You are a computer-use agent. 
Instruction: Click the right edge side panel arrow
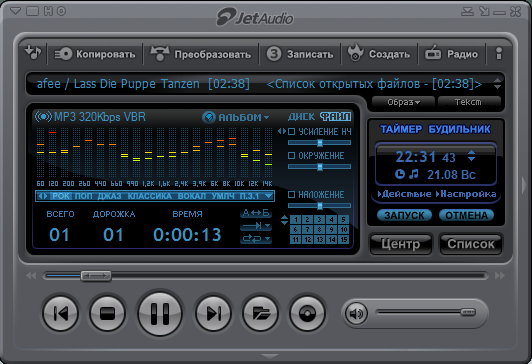point(524,185)
